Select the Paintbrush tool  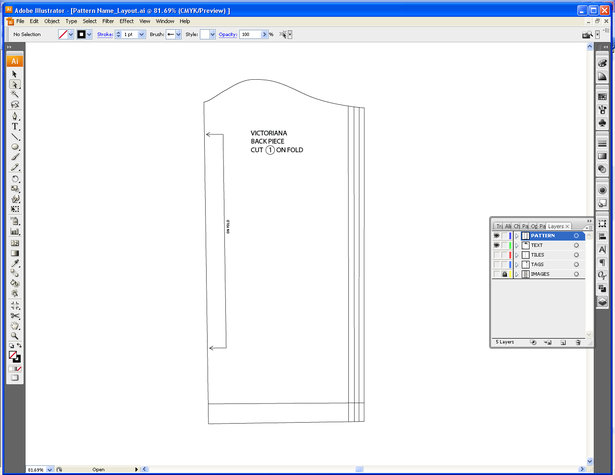pos(15,157)
